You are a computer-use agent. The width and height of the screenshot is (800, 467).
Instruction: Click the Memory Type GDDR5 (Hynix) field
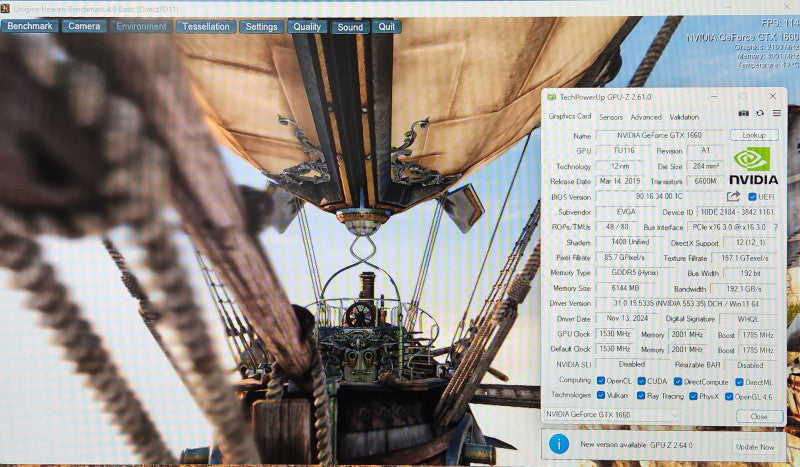pos(634,273)
